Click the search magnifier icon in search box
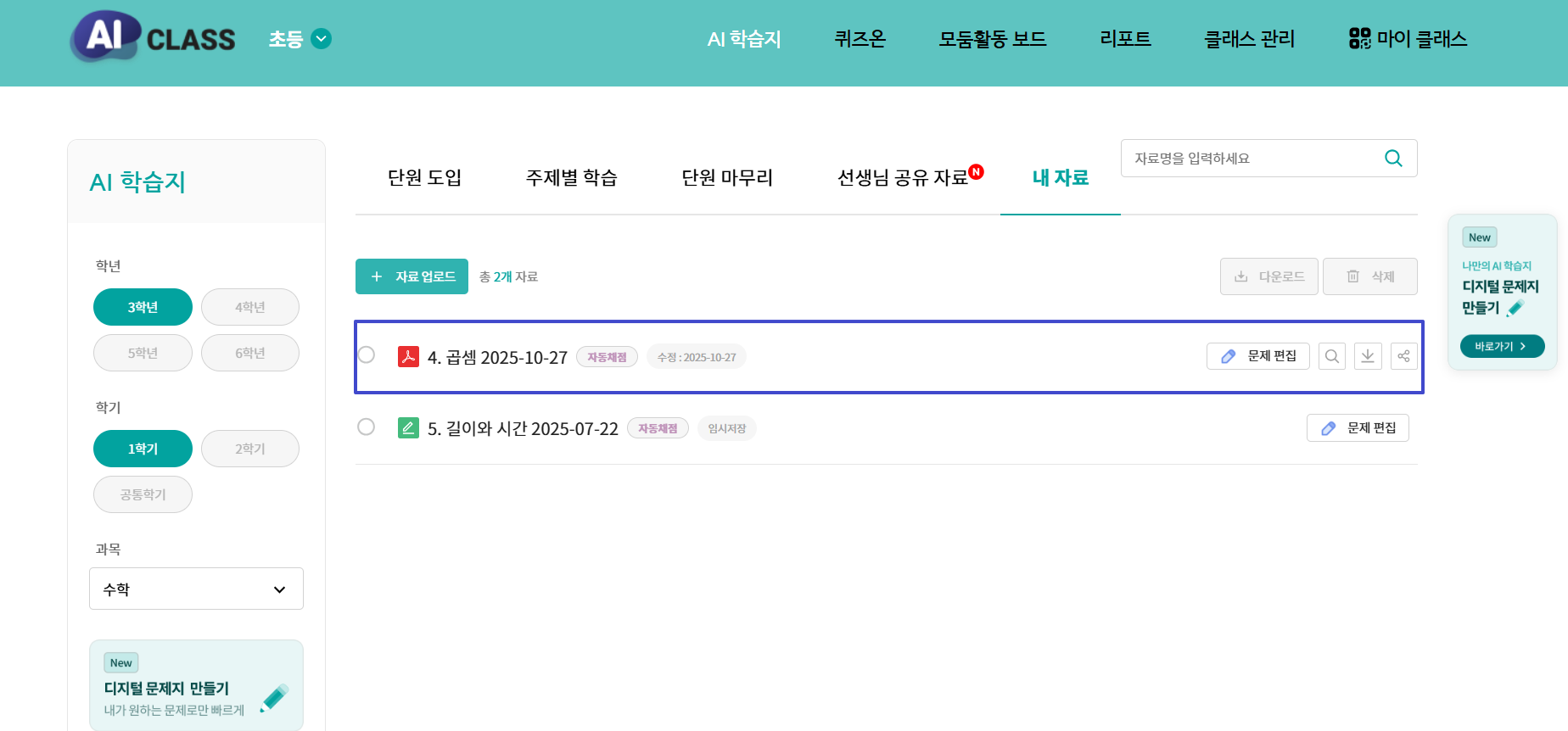The height and width of the screenshot is (731, 1568). 1393,159
